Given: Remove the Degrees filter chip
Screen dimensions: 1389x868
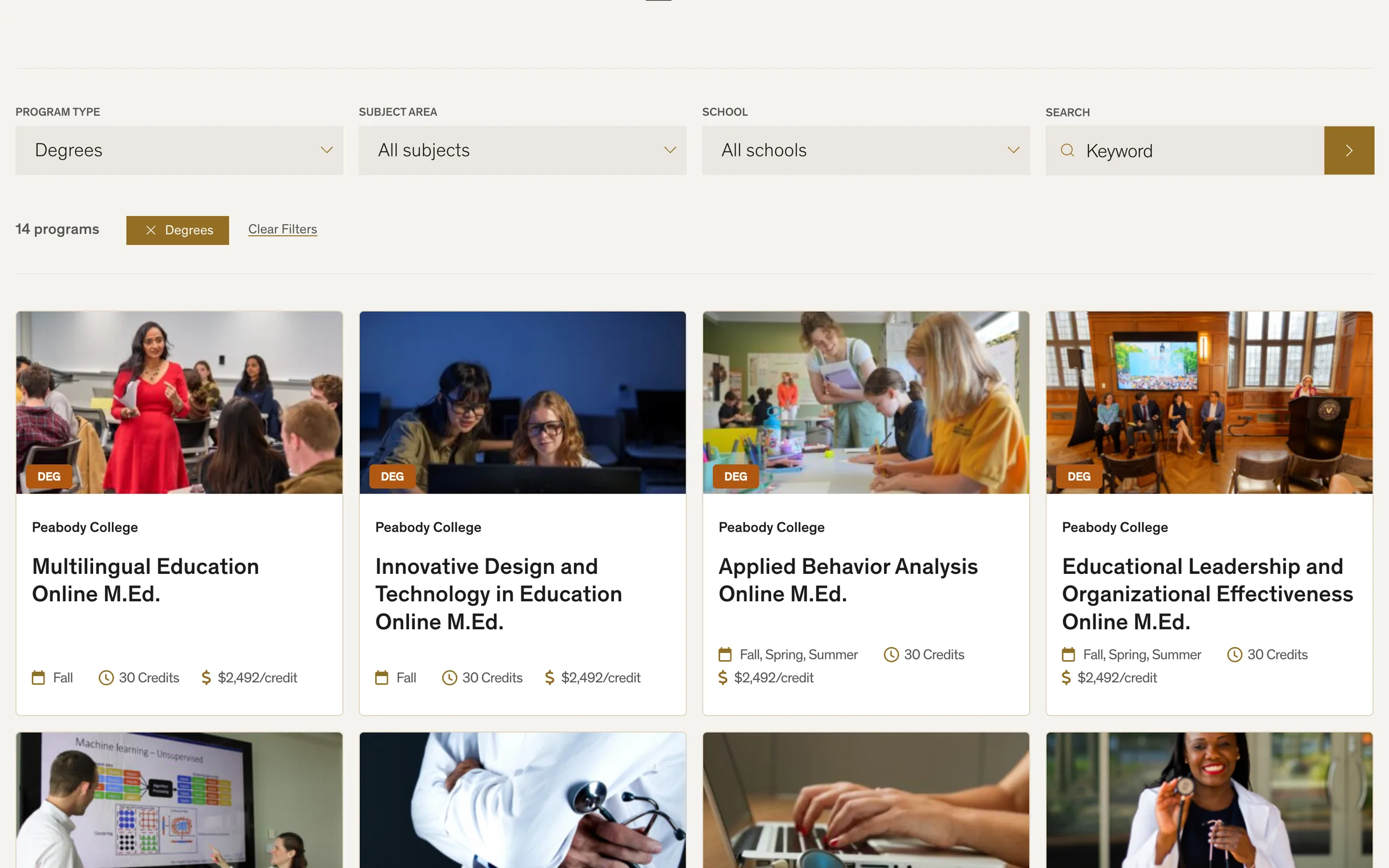Looking at the screenshot, I should 178,230.
